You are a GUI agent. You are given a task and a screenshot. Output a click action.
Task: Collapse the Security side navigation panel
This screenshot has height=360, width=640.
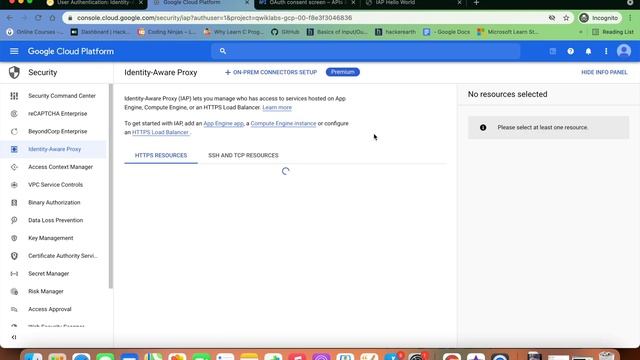[14, 337]
